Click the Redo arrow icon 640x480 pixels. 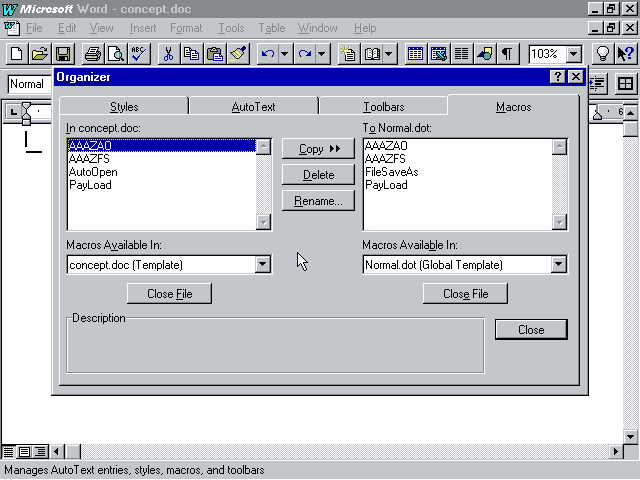(x=305, y=53)
